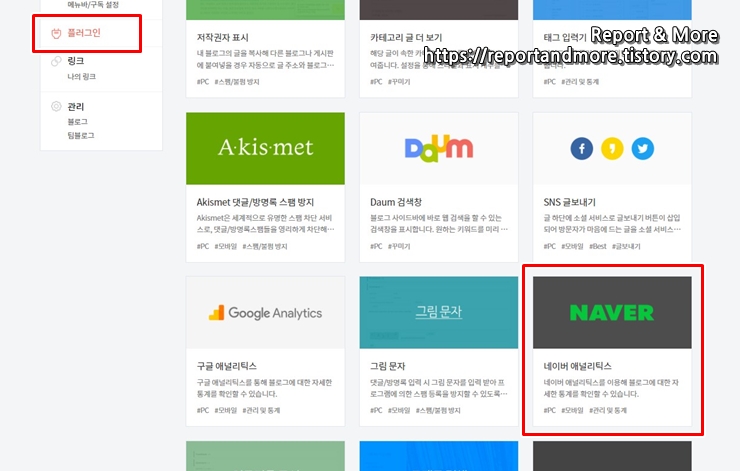The width and height of the screenshot is (740, 471).
Task: Open the Akismet plugin banner
Action: pyautogui.click(x=265, y=148)
